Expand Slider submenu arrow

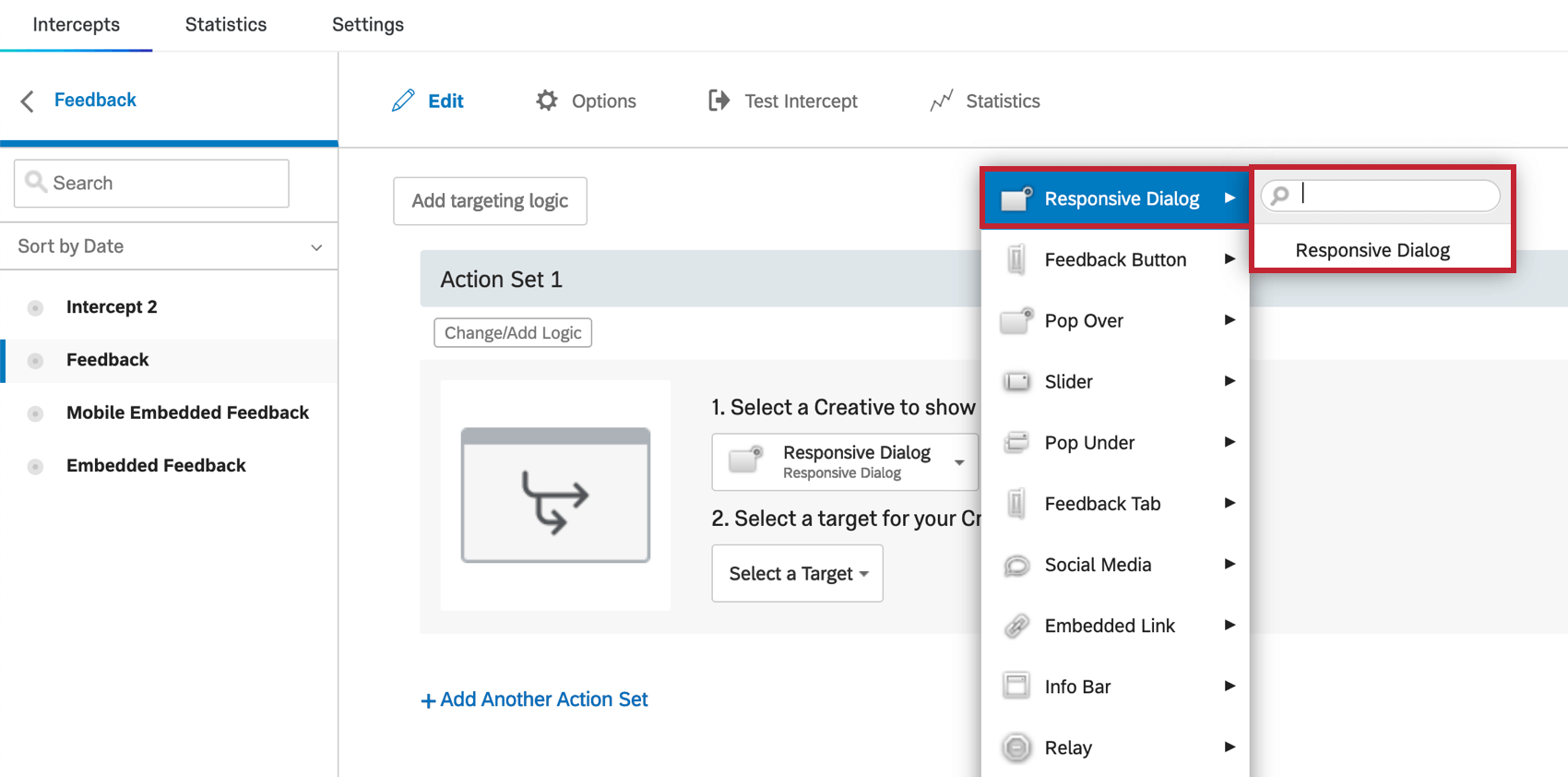(x=1229, y=380)
